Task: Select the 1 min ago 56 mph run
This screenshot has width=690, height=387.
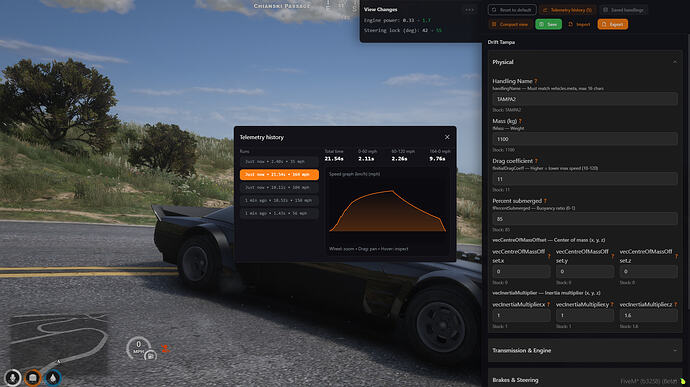Action: point(279,213)
